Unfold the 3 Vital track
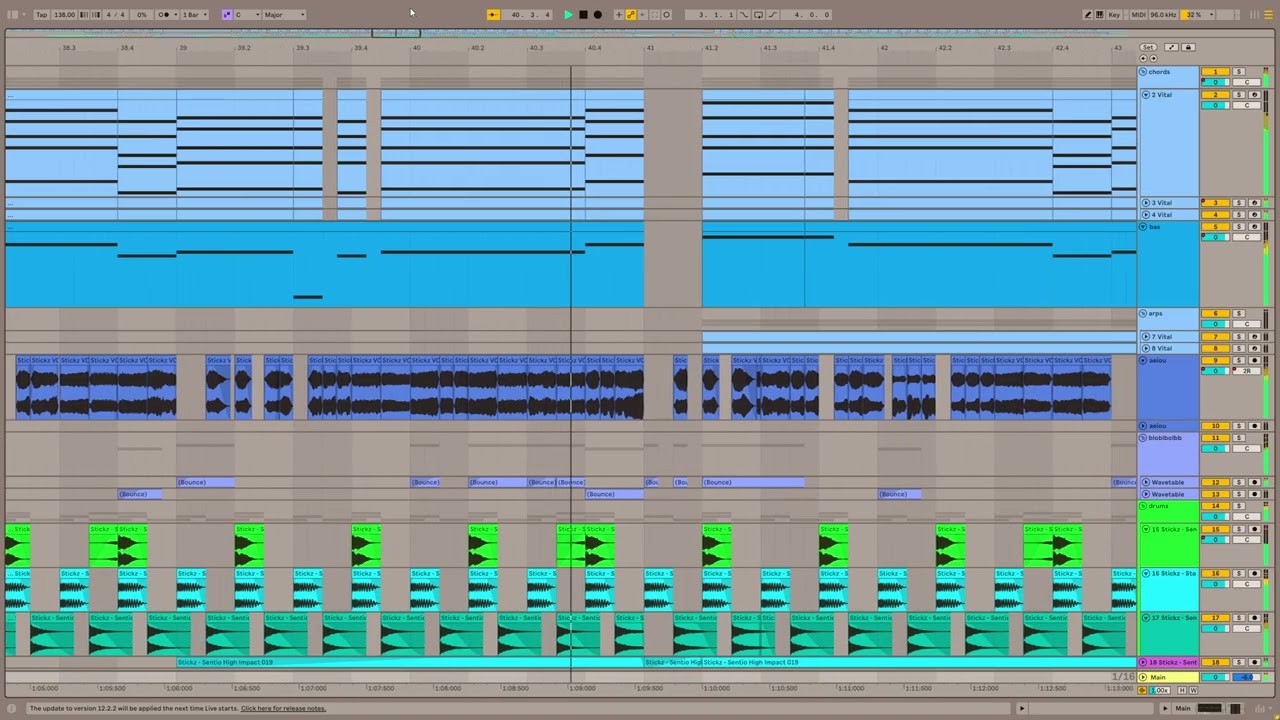 pos(1146,203)
